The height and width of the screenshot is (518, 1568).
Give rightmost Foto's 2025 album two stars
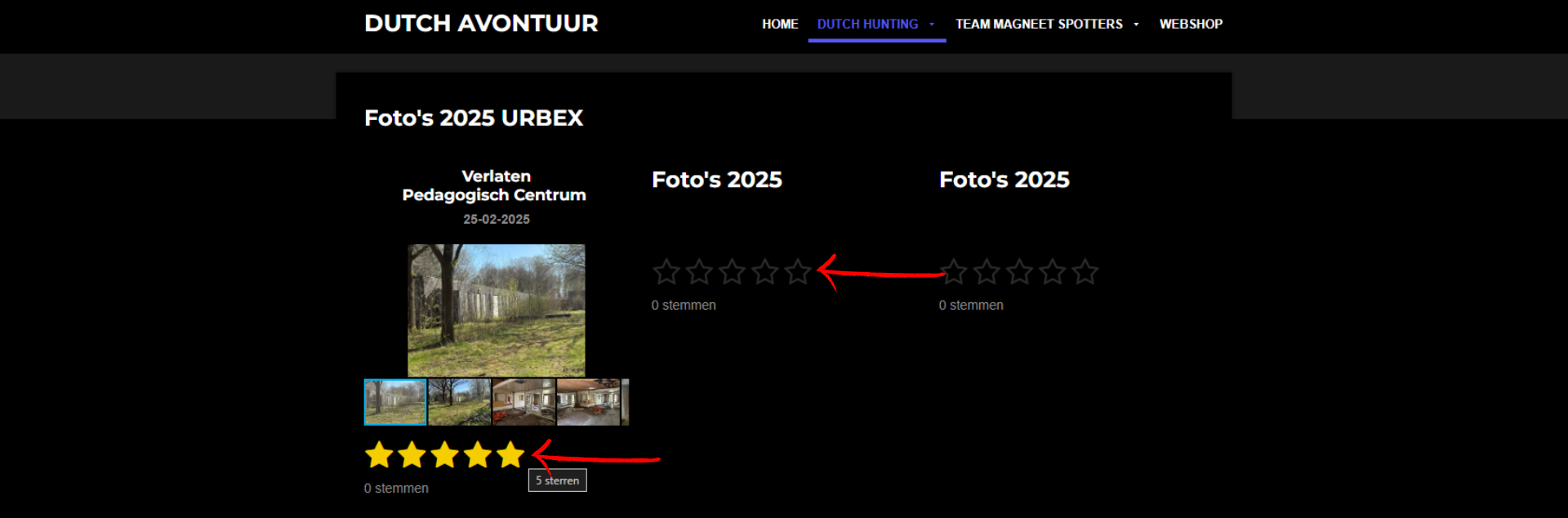[x=987, y=271]
